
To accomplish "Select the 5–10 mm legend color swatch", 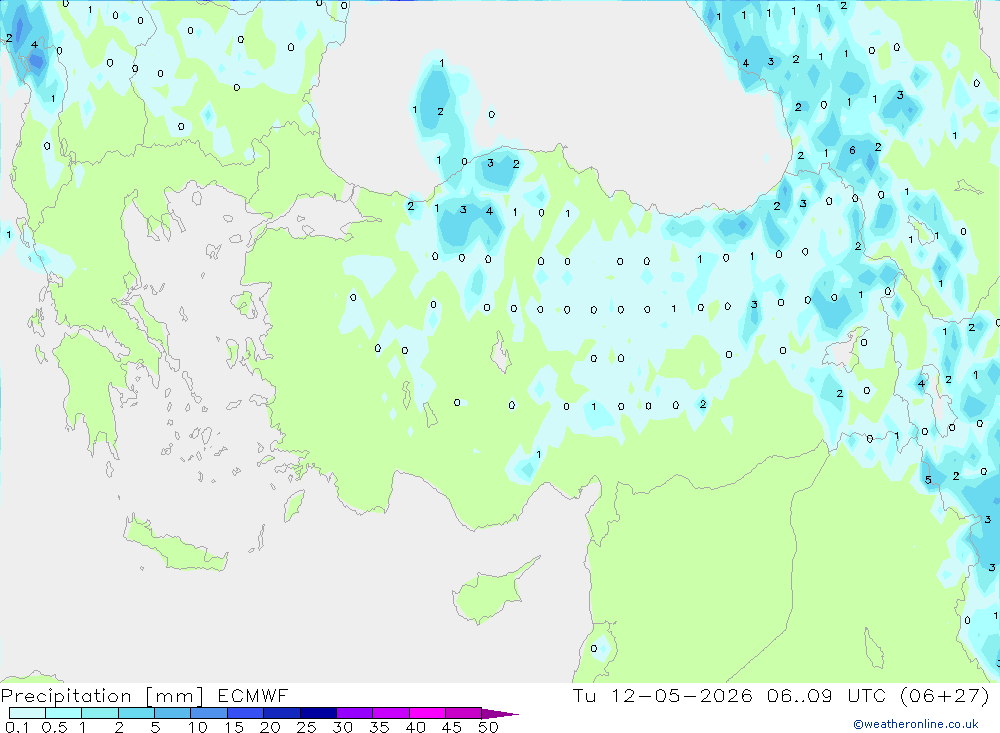I will click(173, 713).
